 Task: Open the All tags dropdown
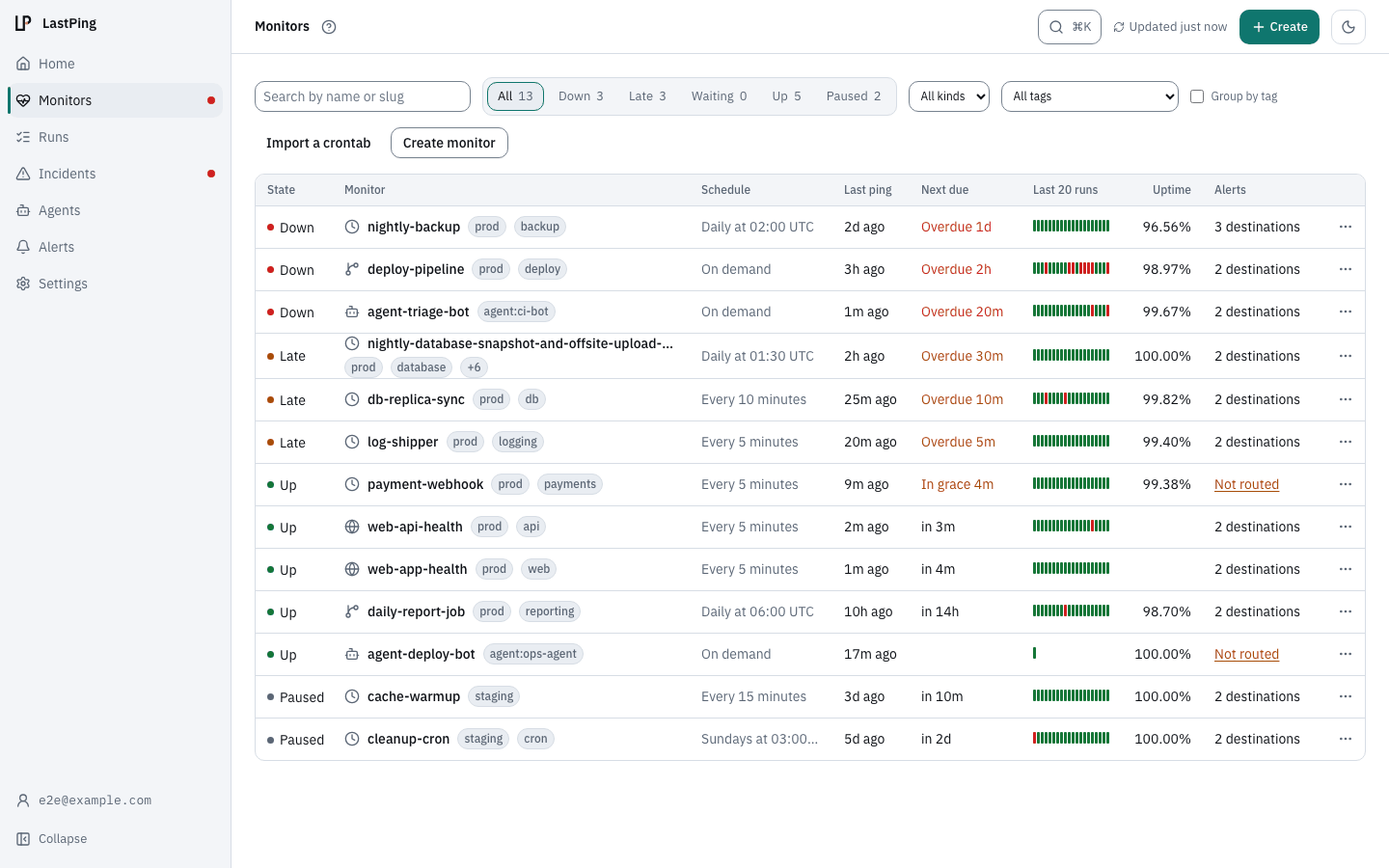click(x=1090, y=96)
